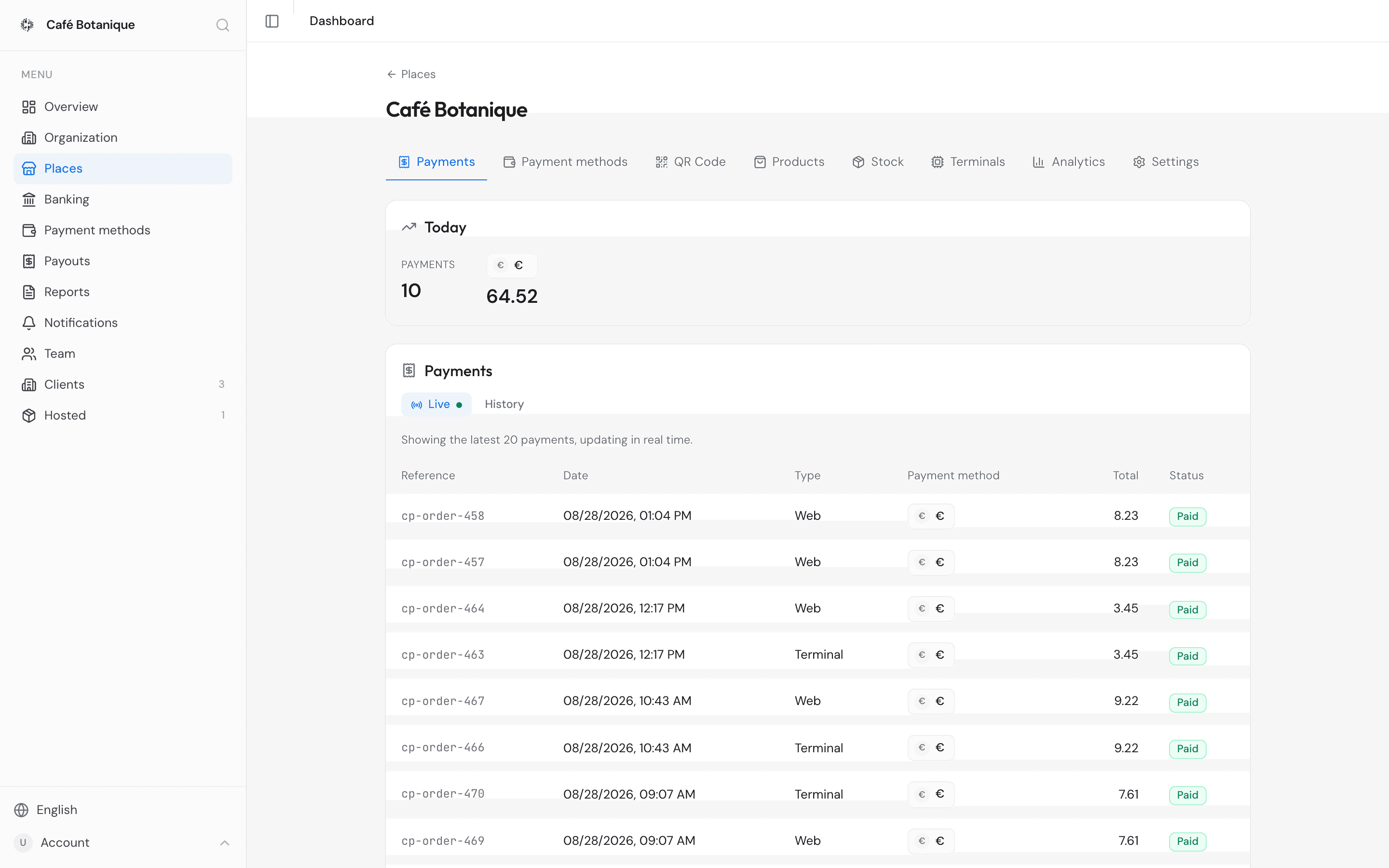Screen dimensions: 1389x868
Task: Switch to the Analytics tab
Action: point(1069,162)
